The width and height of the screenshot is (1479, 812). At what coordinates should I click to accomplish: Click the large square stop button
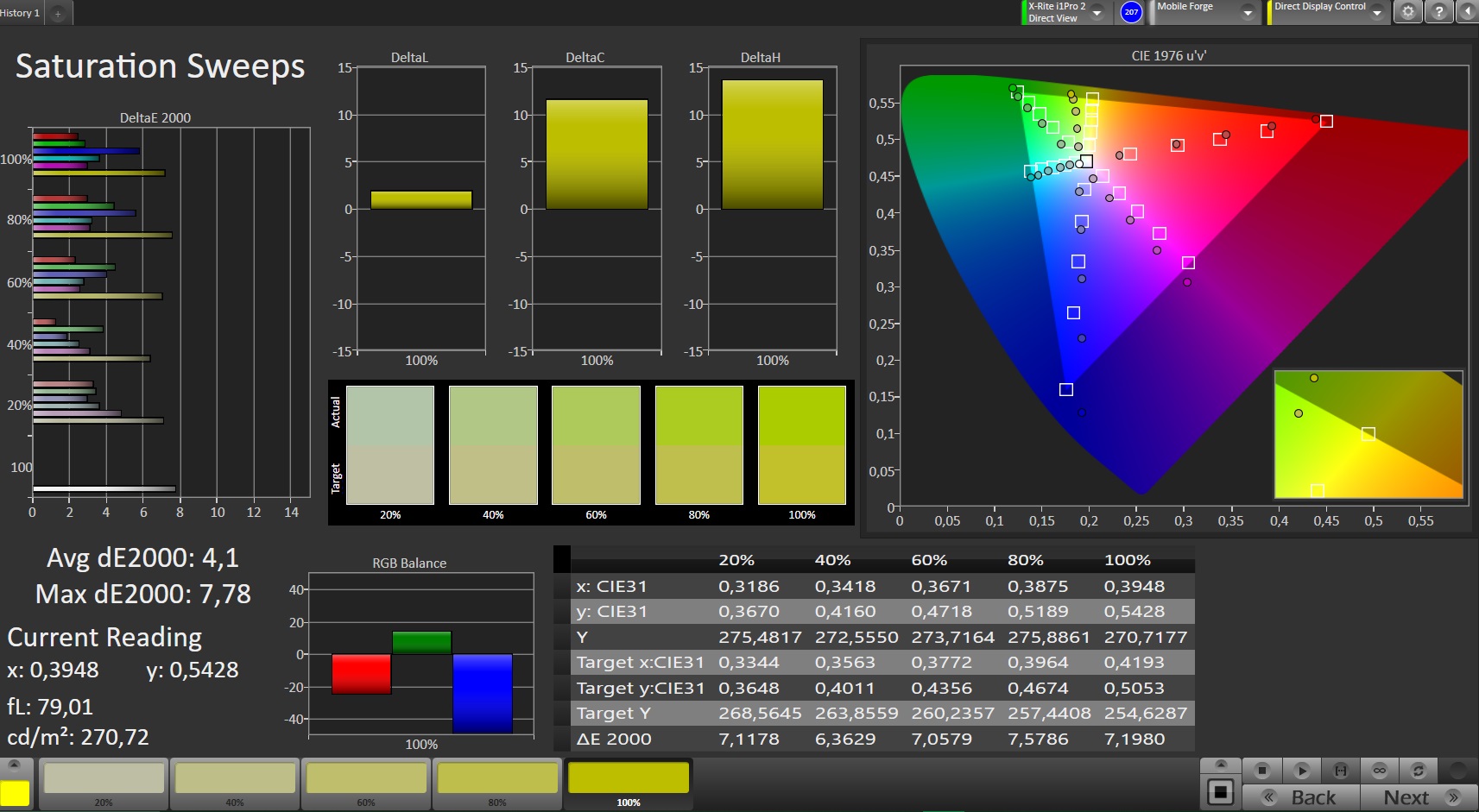pos(1220,792)
